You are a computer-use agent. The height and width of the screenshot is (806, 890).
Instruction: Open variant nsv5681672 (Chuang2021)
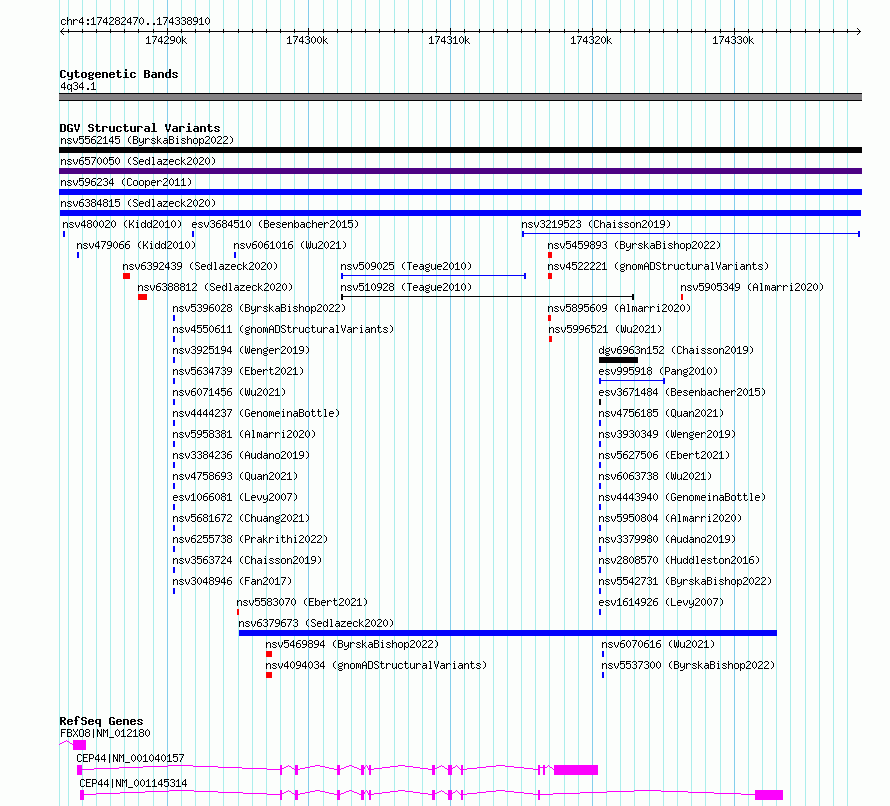tap(241, 518)
